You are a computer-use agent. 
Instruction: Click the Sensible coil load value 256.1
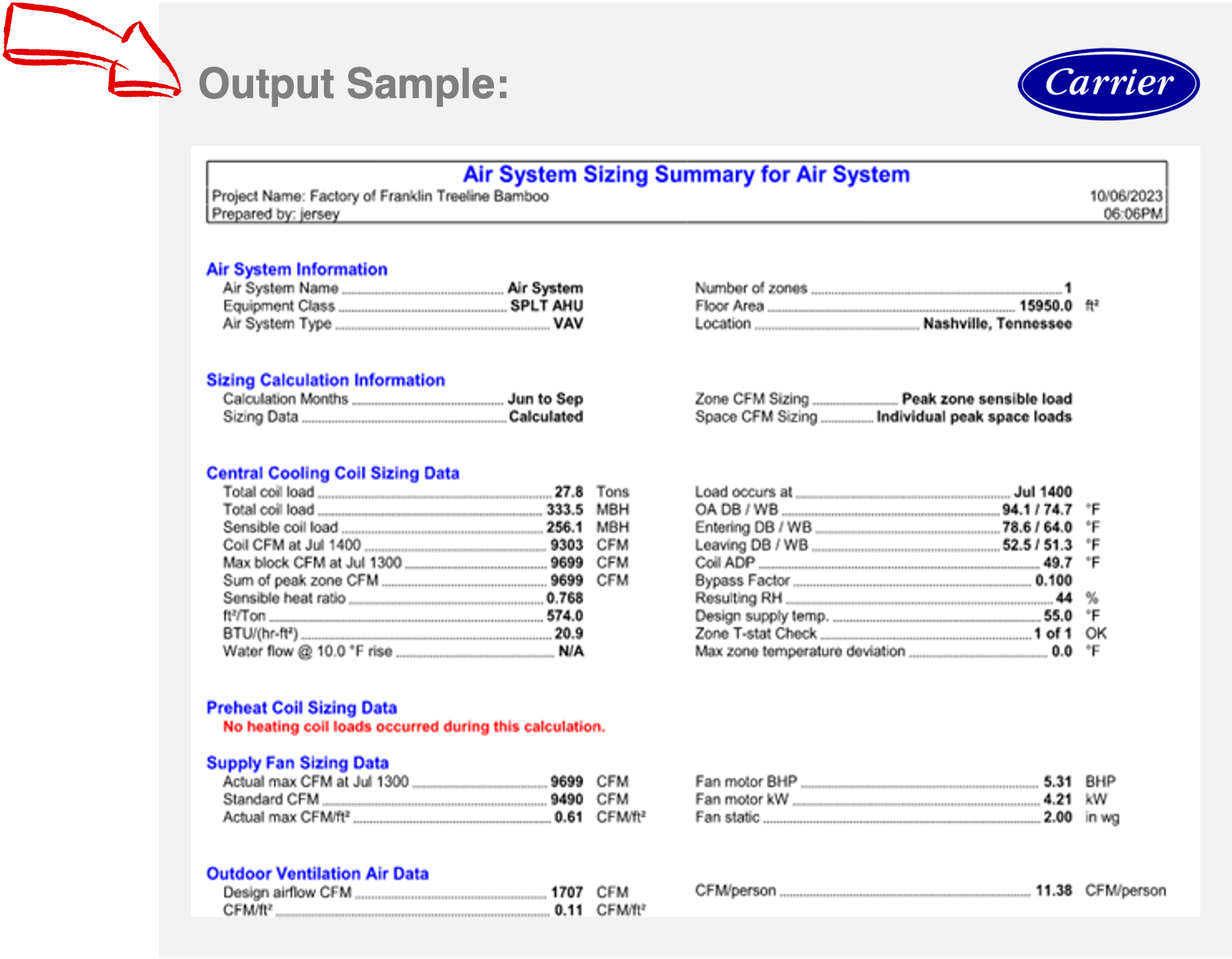565,527
